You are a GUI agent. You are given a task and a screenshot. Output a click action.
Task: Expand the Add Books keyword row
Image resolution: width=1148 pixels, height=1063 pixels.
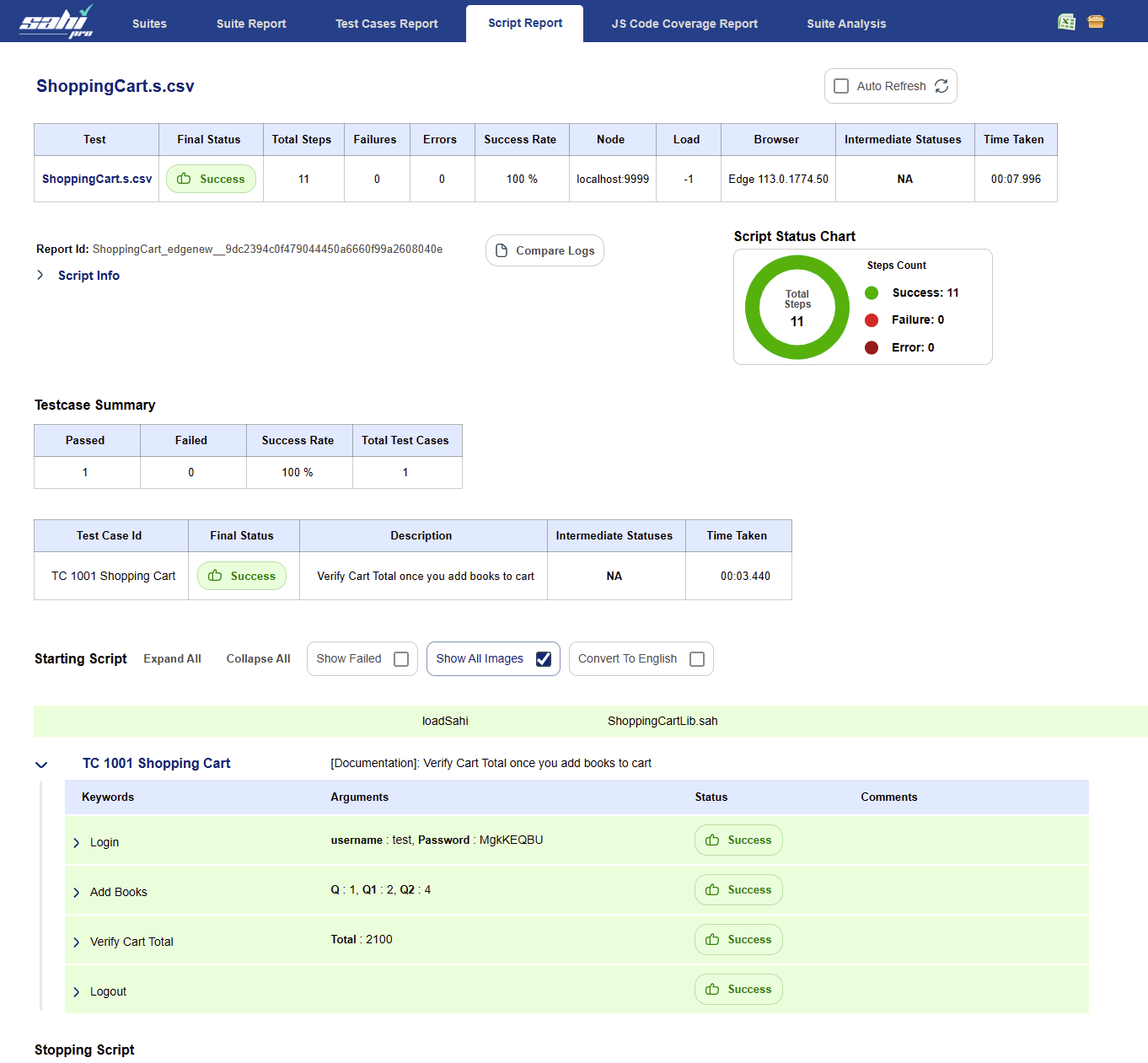77,893
